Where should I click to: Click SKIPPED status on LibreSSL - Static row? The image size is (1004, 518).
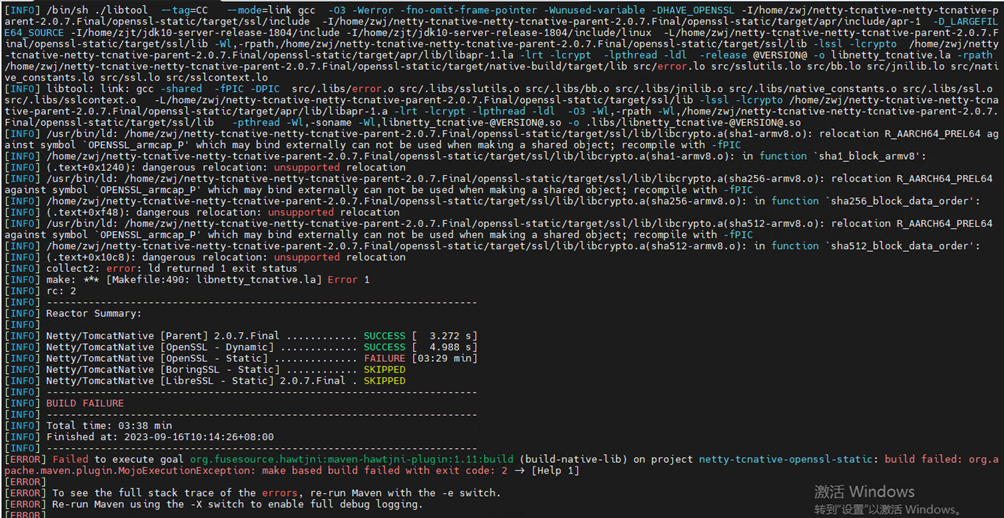[385, 381]
